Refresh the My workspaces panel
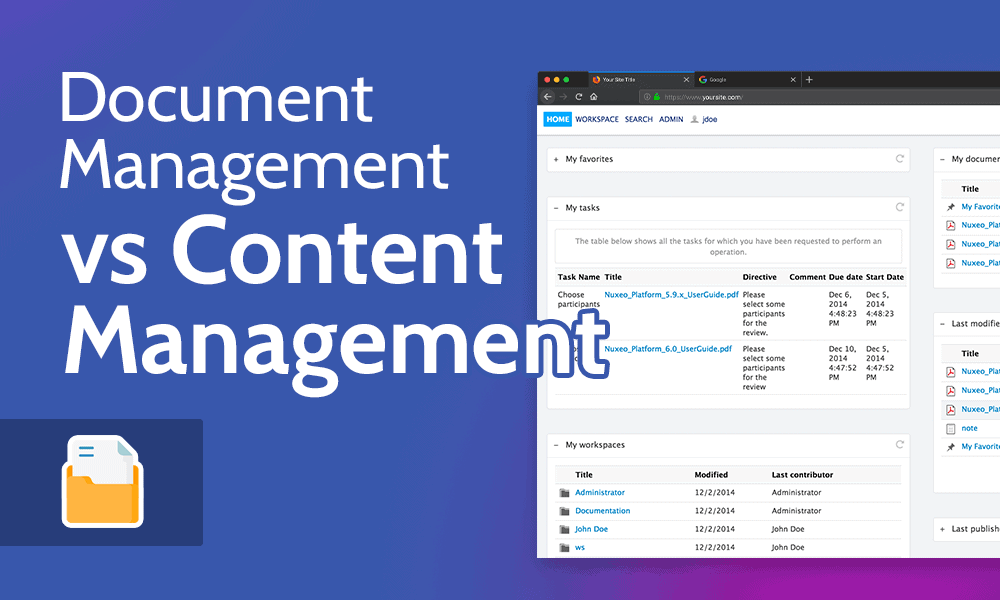 pos(899,444)
